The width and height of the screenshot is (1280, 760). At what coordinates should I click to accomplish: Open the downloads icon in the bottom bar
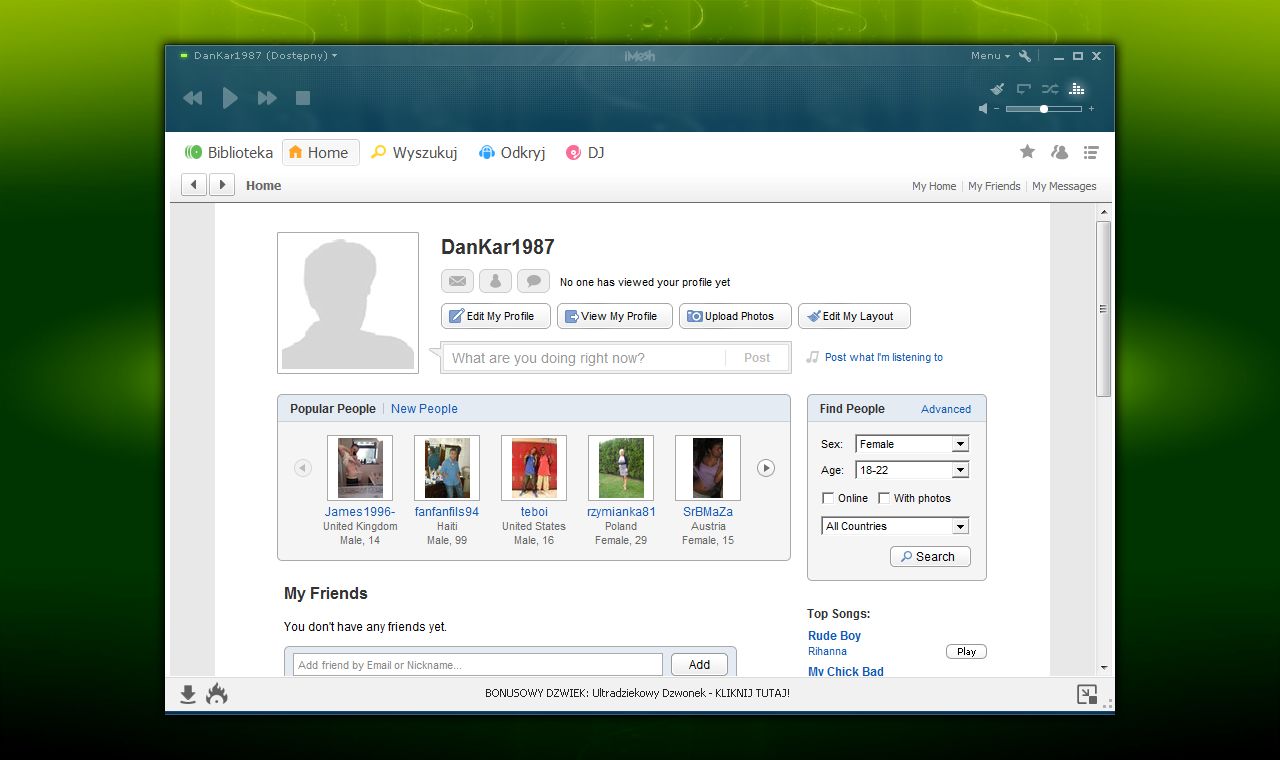coord(187,693)
